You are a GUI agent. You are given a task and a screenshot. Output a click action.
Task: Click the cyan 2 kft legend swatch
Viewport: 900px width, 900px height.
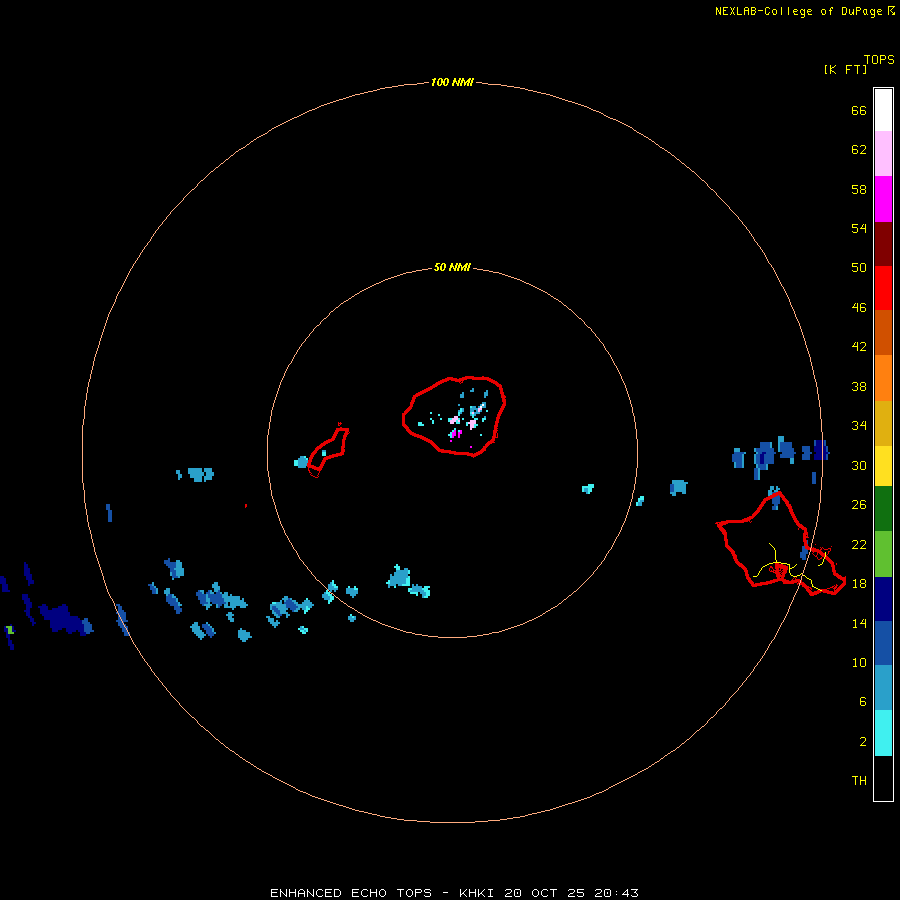click(883, 733)
